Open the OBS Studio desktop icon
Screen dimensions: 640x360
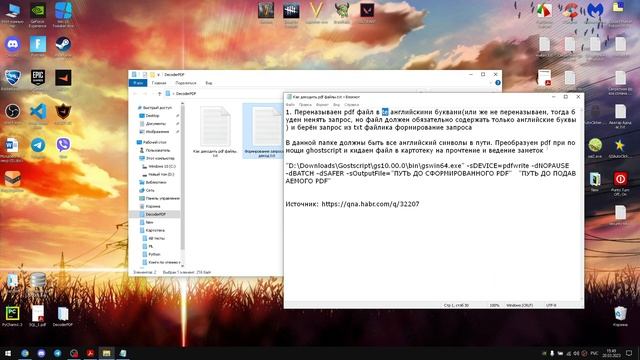[x=12, y=111]
